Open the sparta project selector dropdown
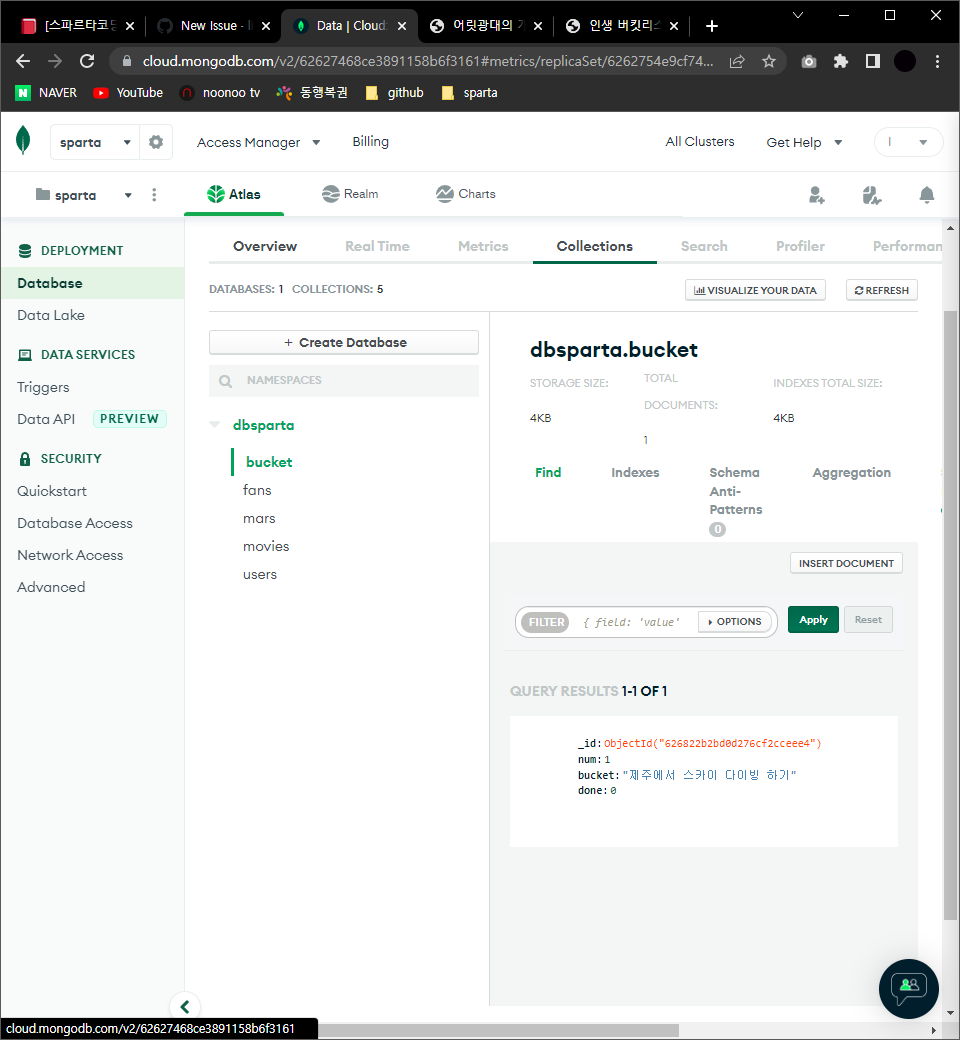Viewport: 960px width, 1040px height. (84, 195)
